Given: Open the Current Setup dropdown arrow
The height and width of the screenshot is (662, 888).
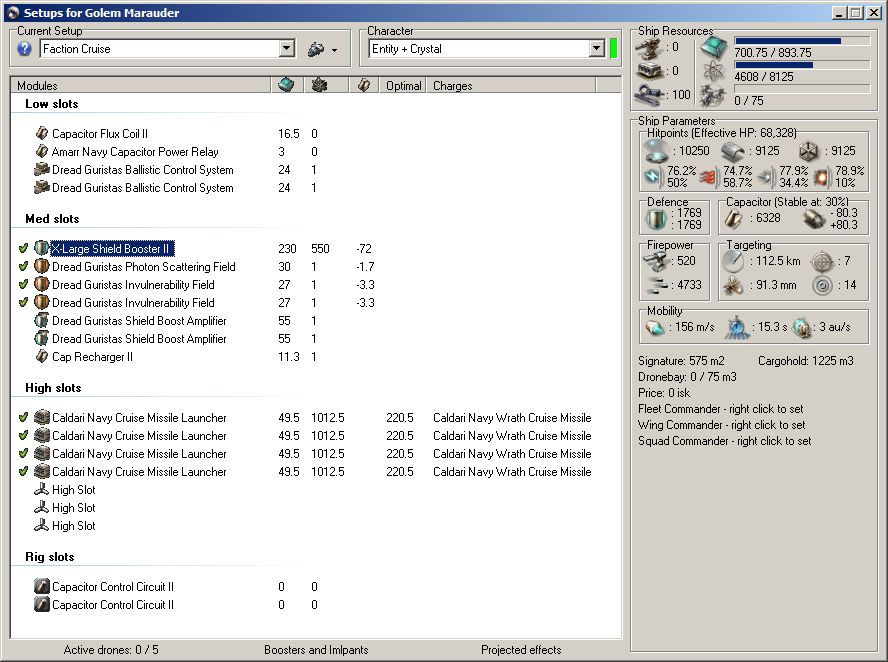Looking at the screenshot, I should 287,49.
